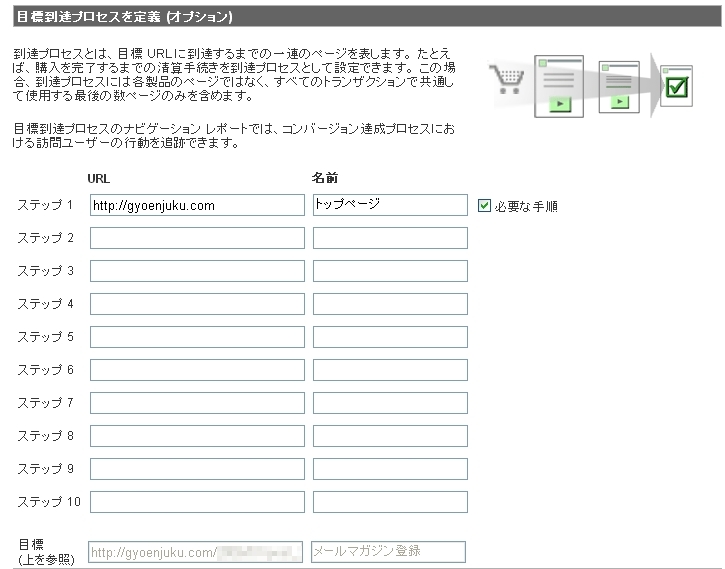725x569 pixels.
Task: Toggle the 必要な手順 checkbox
Action: click(485, 206)
